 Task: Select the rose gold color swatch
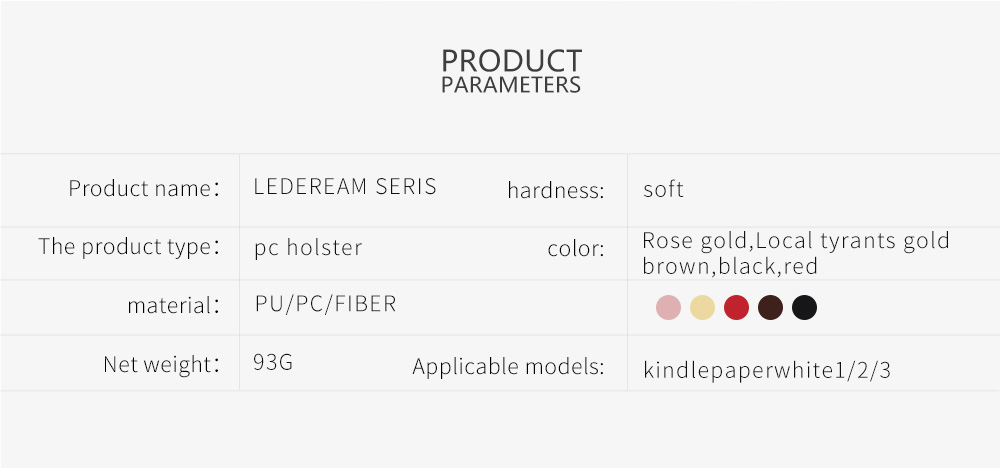pos(668,307)
